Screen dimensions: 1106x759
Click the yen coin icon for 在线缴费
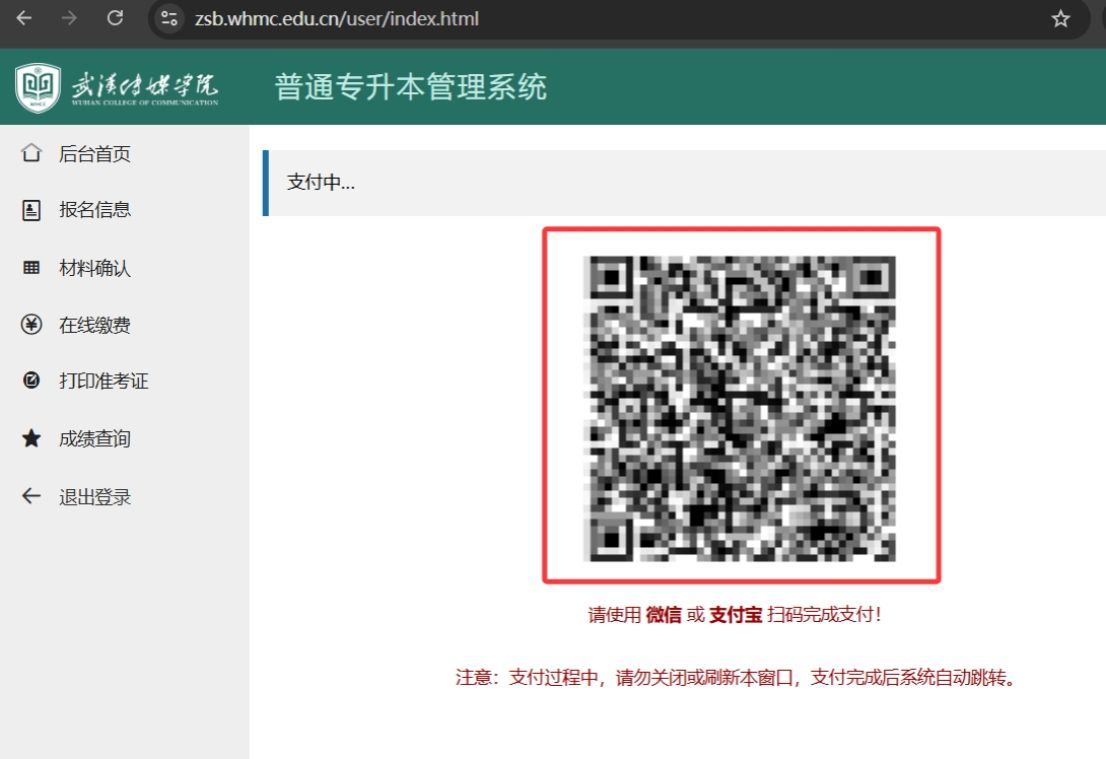32,325
